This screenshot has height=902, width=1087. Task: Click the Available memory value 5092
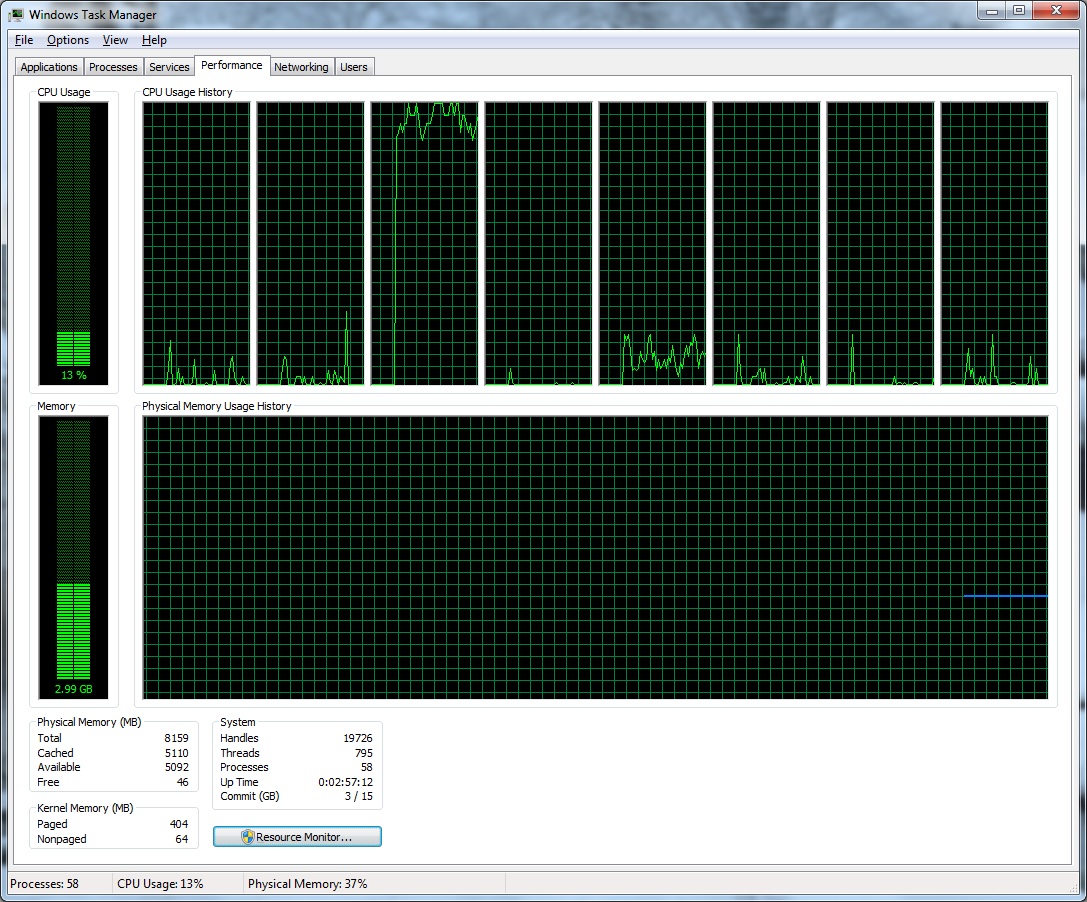pos(176,767)
